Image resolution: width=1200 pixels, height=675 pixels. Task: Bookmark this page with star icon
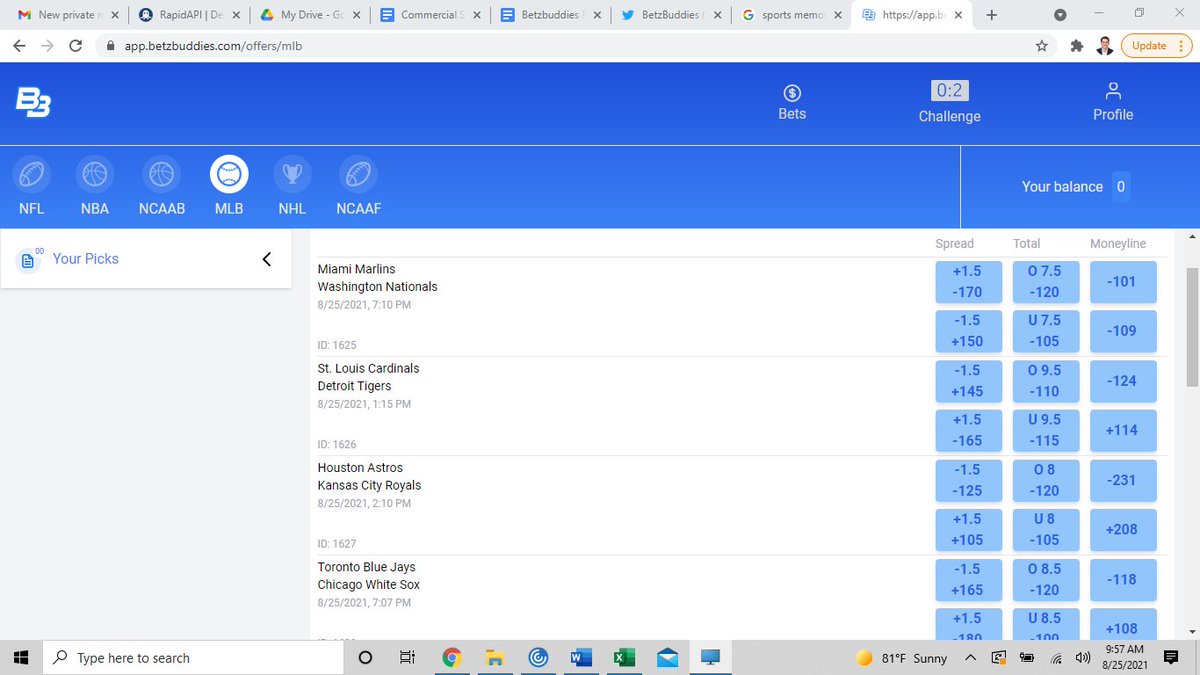click(1042, 46)
